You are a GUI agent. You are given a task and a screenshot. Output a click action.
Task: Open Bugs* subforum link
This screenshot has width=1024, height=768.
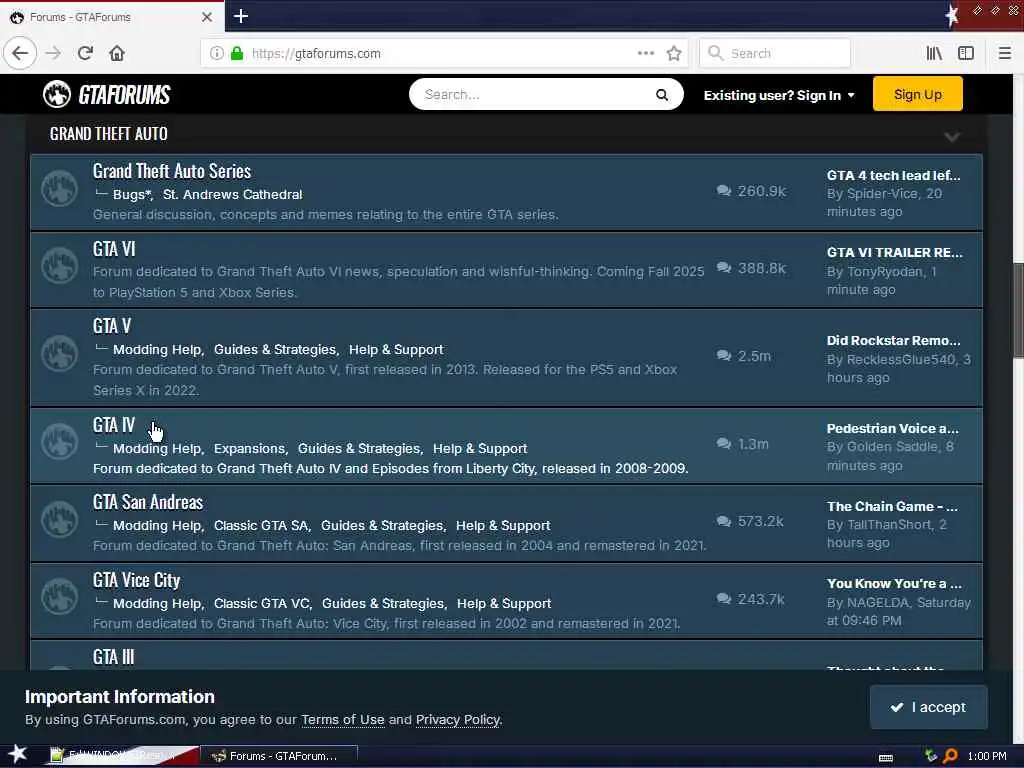click(x=132, y=194)
